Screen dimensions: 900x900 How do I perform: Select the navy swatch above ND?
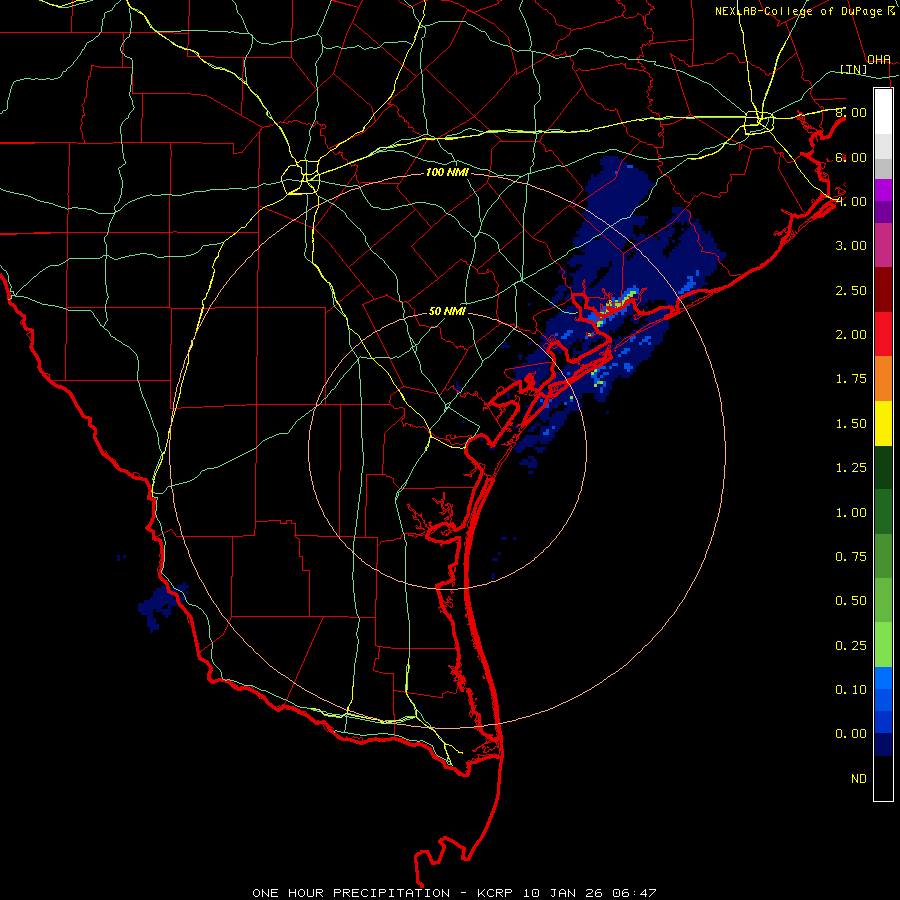pyautogui.click(x=883, y=744)
